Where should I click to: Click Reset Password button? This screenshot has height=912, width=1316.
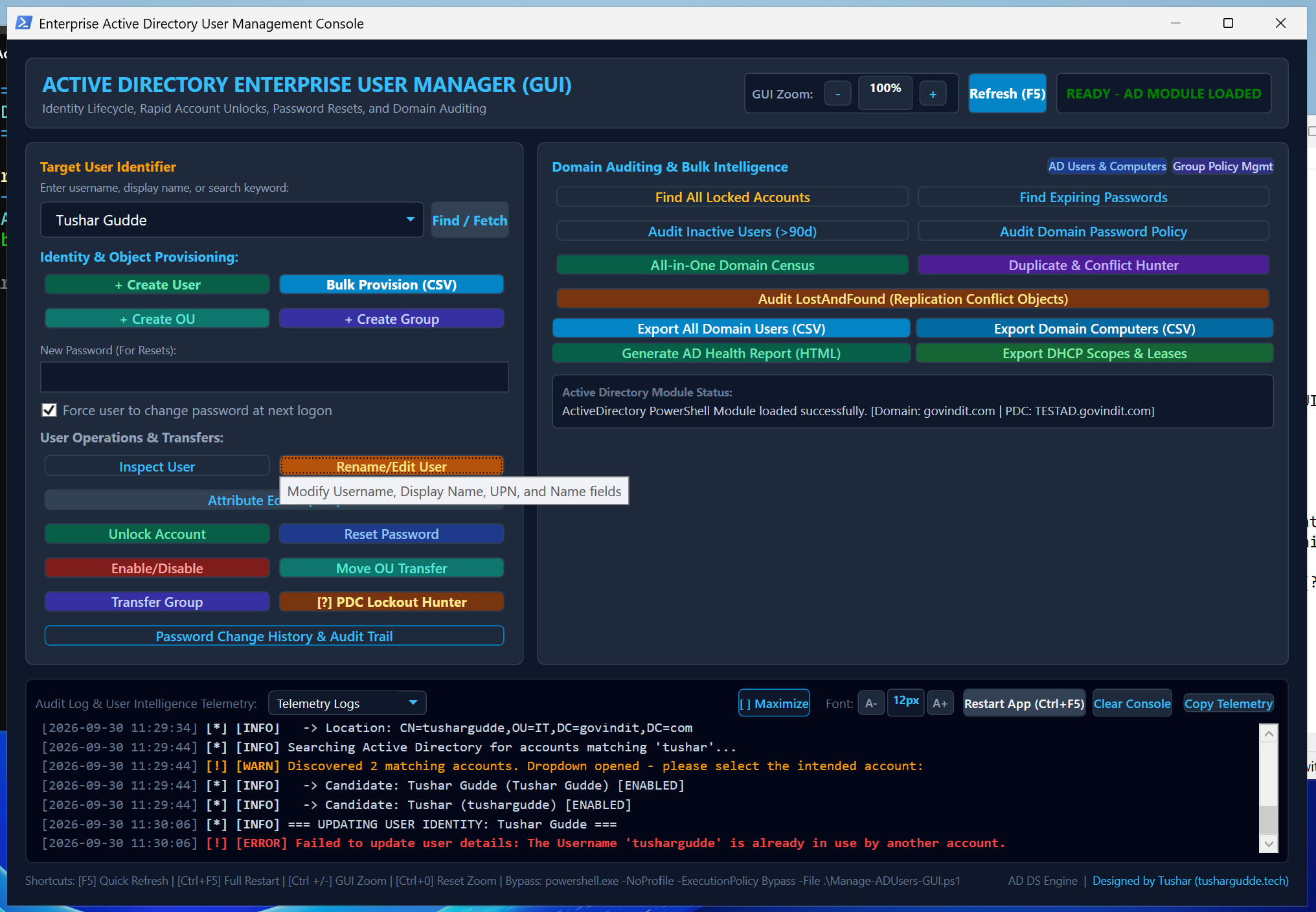point(391,534)
